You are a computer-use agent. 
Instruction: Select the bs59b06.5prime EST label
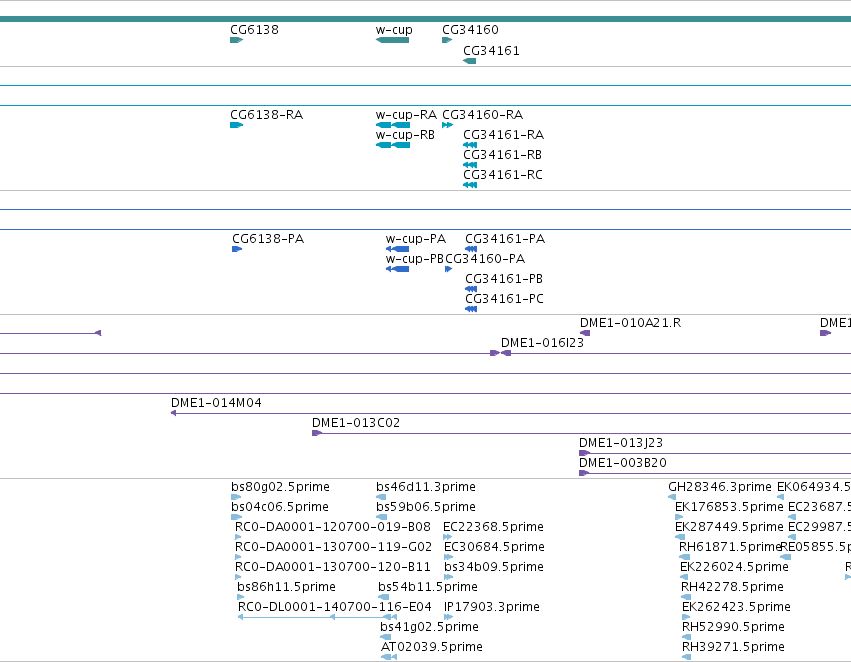point(426,507)
